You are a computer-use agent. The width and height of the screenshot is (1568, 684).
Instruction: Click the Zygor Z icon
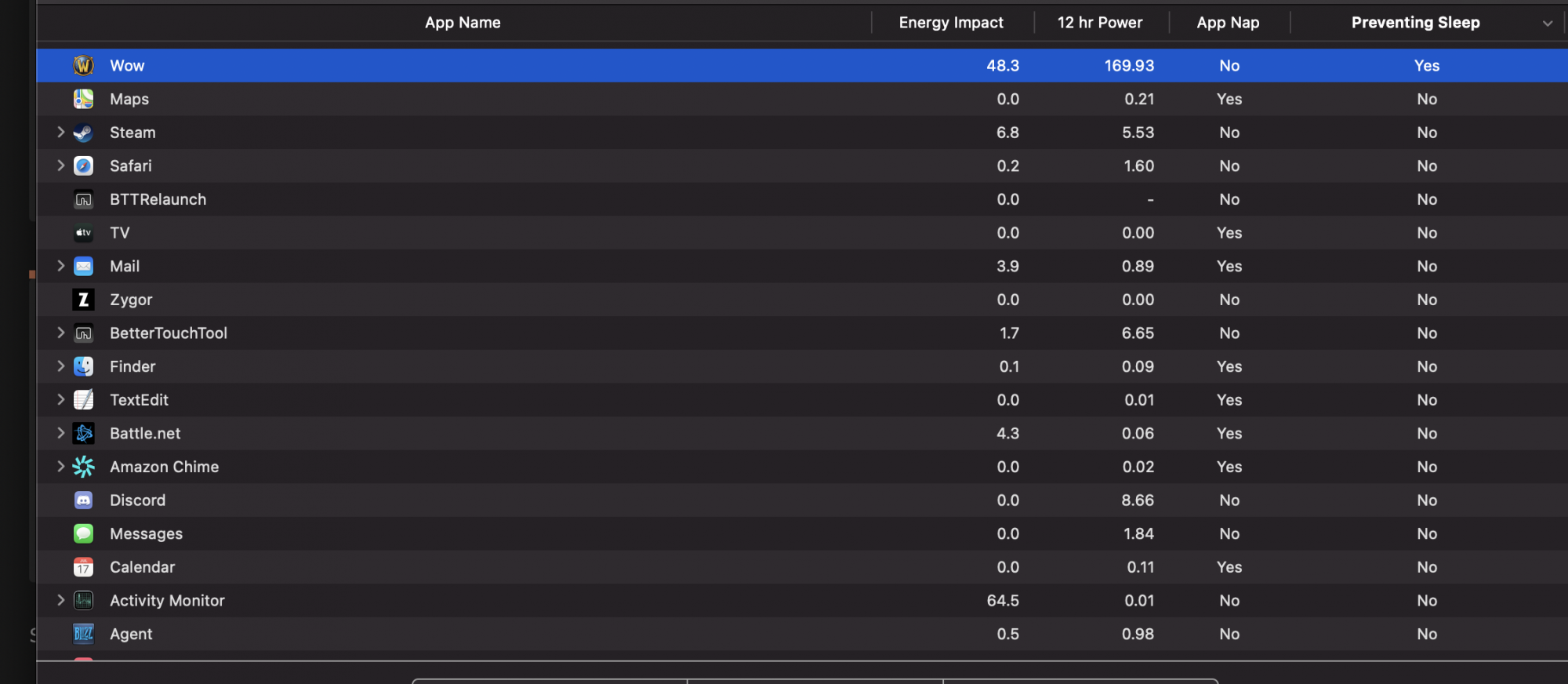pyautogui.click(x=83, y=300)
